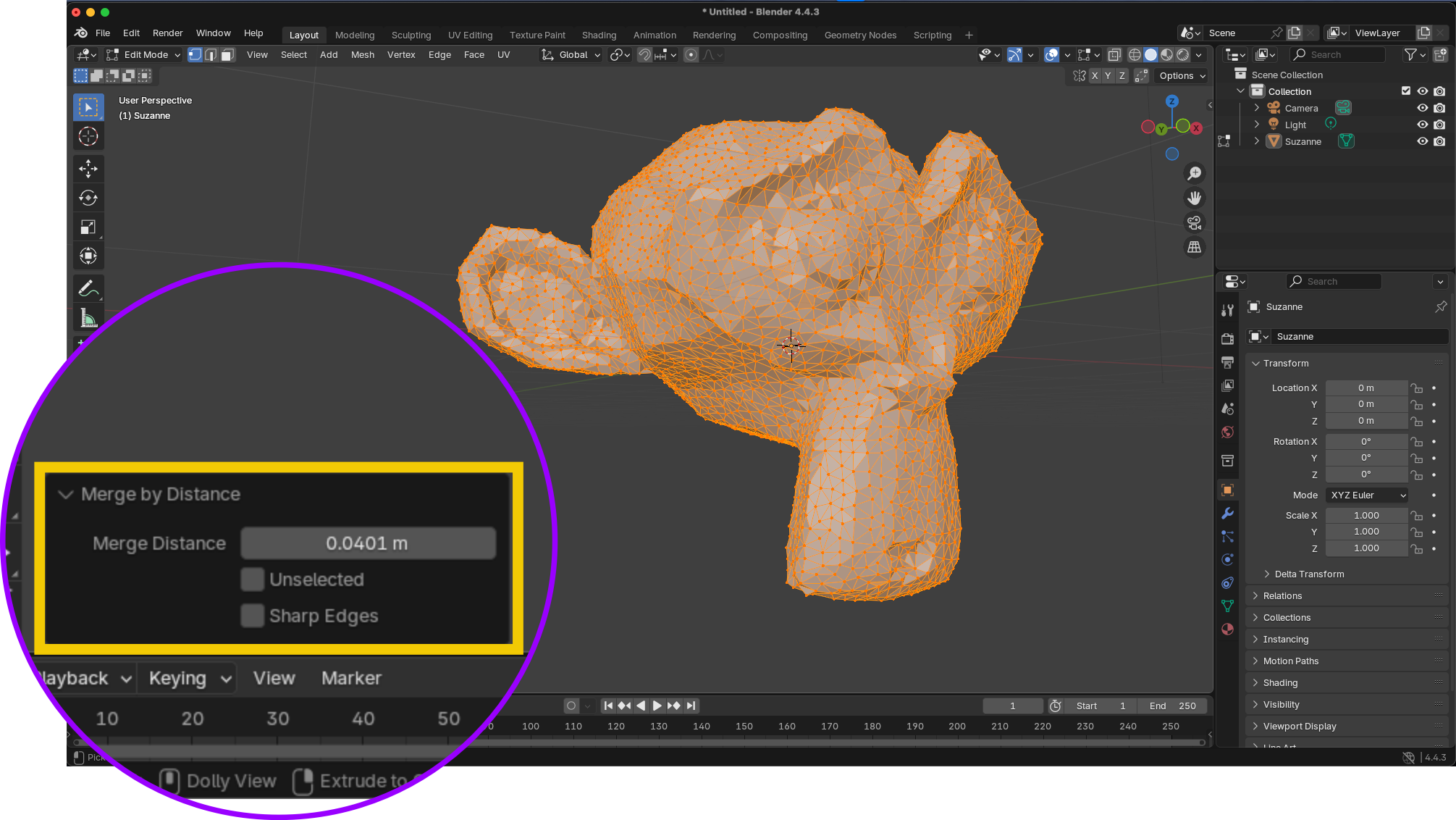Hide Camera in viewport with eye icon
The width and height of the screenshot is (1456, 820).
[x=1422, y=108]
